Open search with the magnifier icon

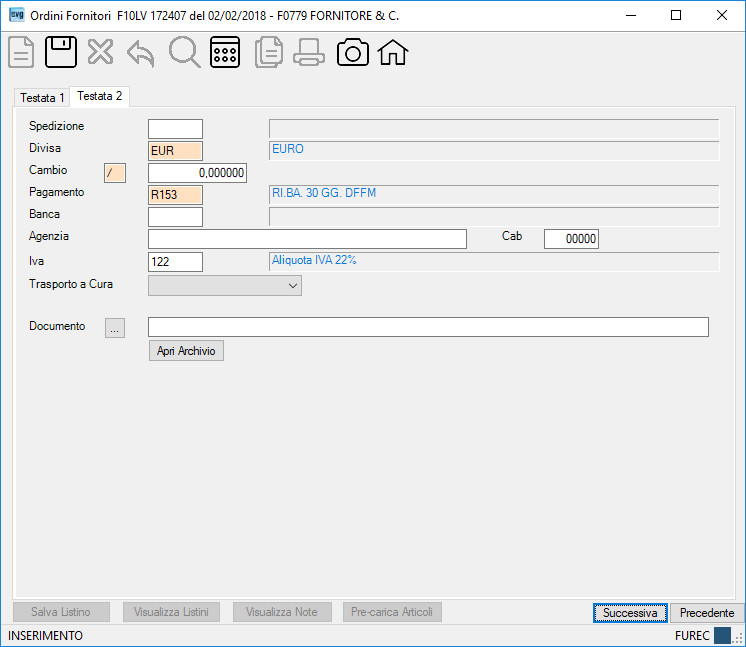coord(185,52)
